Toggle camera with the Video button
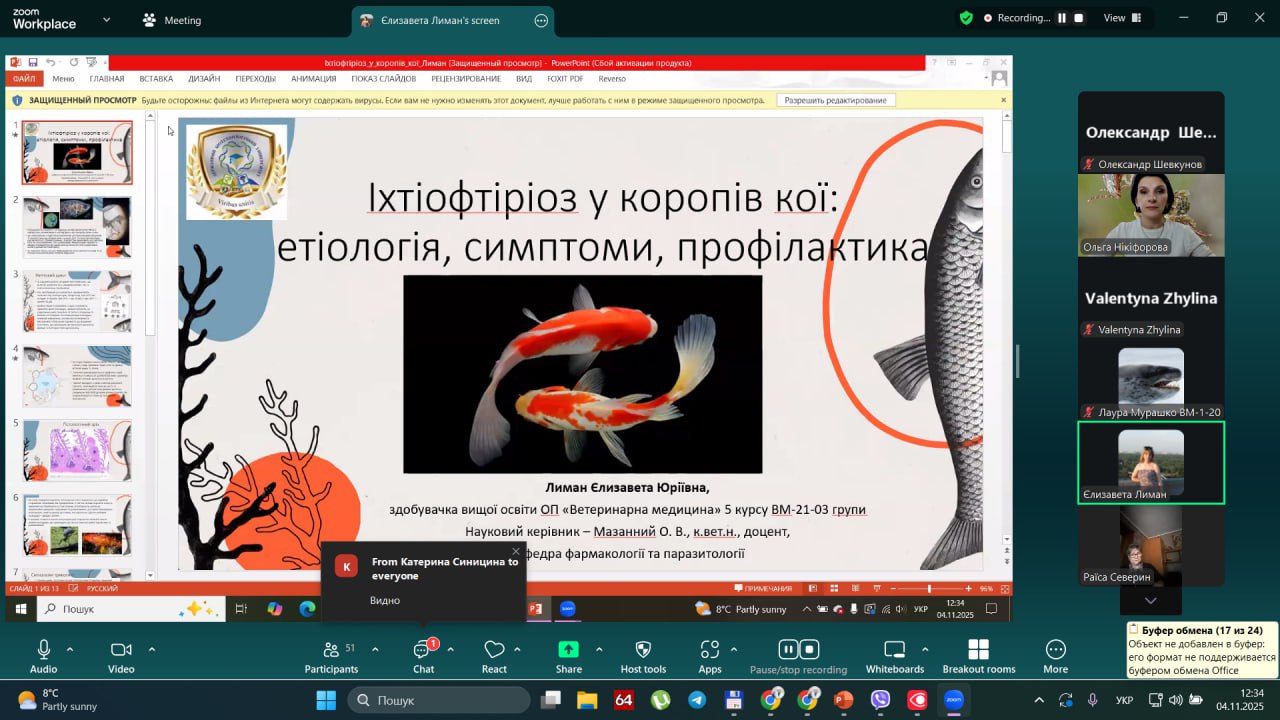This screenshot has height=720, width=1280. [x=121, y=650]
